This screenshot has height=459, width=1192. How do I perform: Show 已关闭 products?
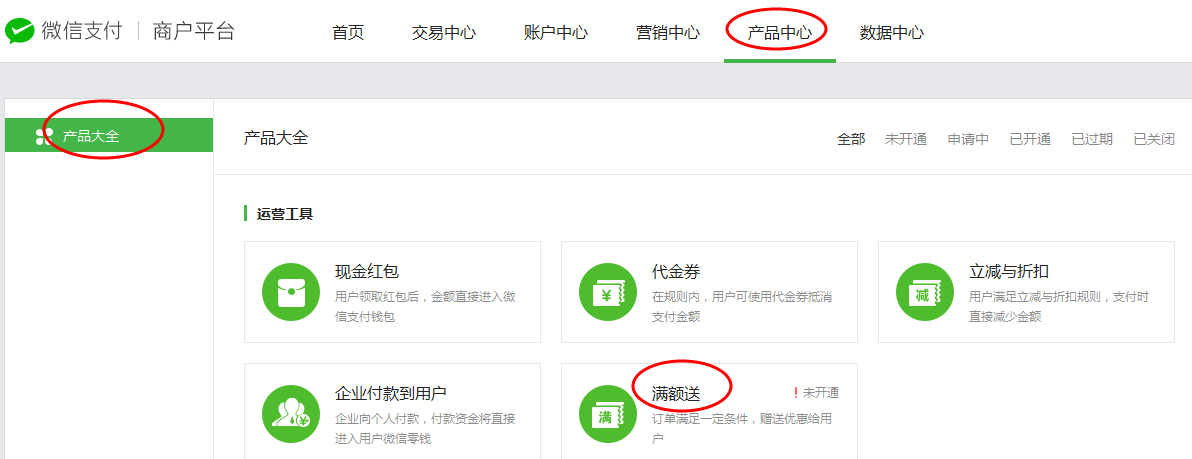(x=1154, y=139)
